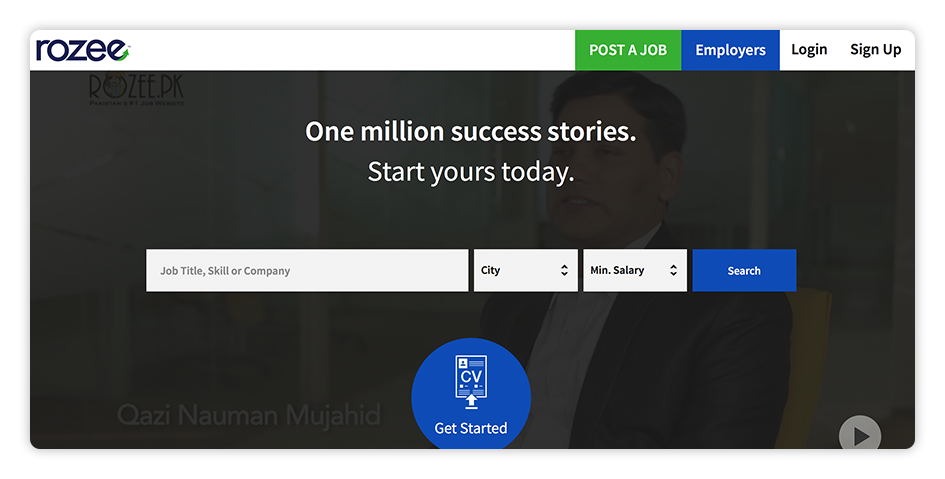The height and width of the screenshot is (479, 945).
Task: Click the Get Started label
Action: pyautogui.click(x=471, y=428)
